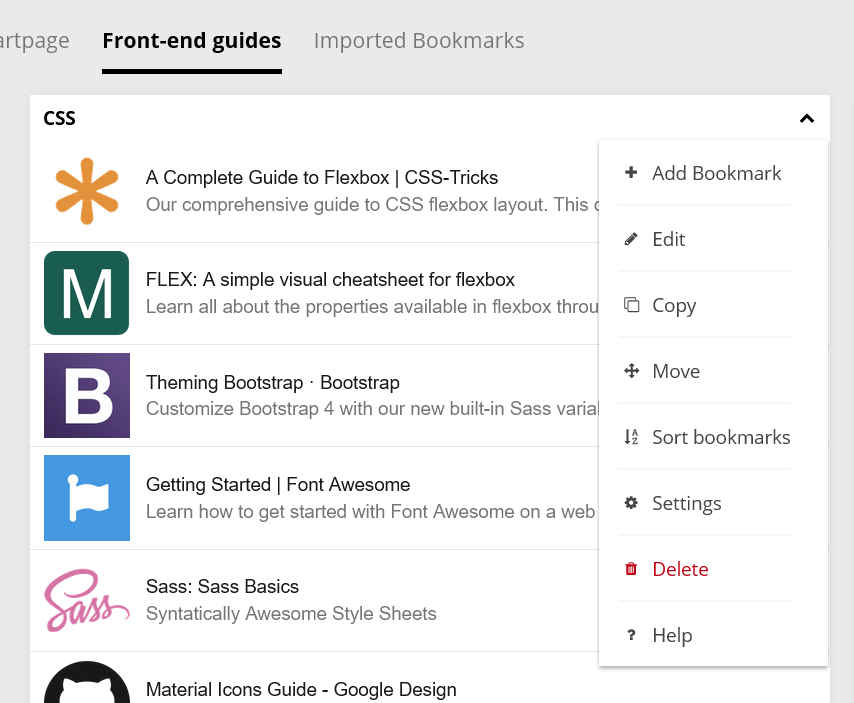Click the copy icon in menu
854x703 pixels.
pyautogui.click(x=631, y=305)
